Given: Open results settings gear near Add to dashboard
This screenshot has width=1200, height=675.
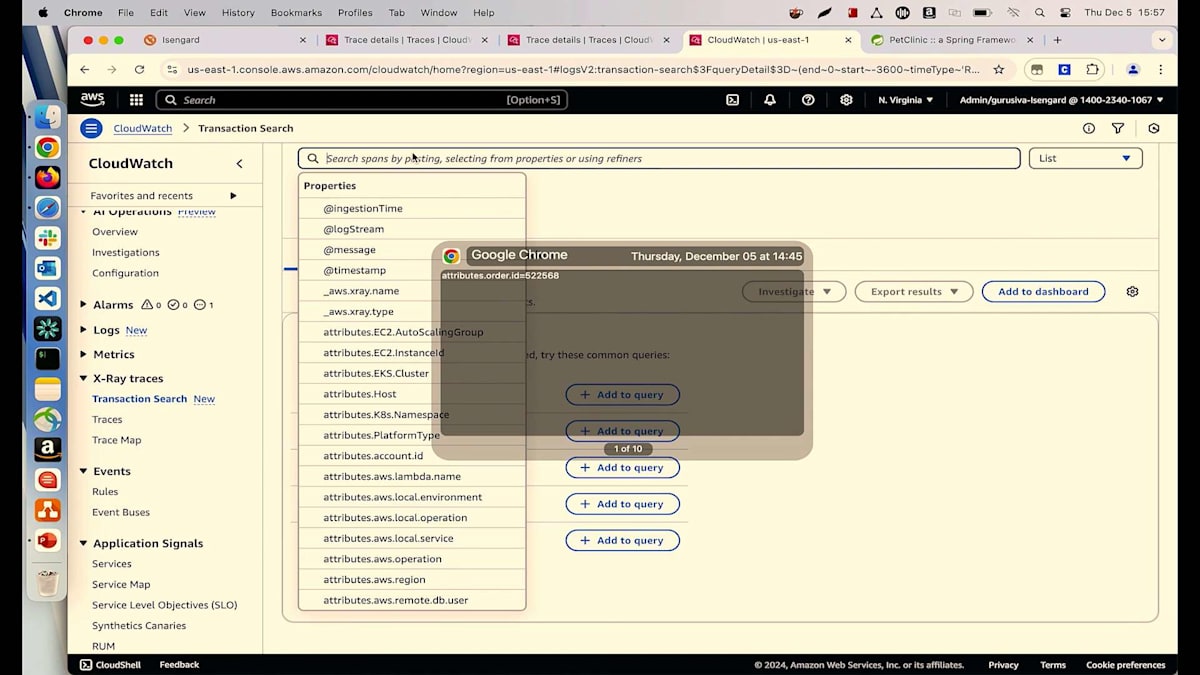Looking at the screenshot, I should [1132, 292].
